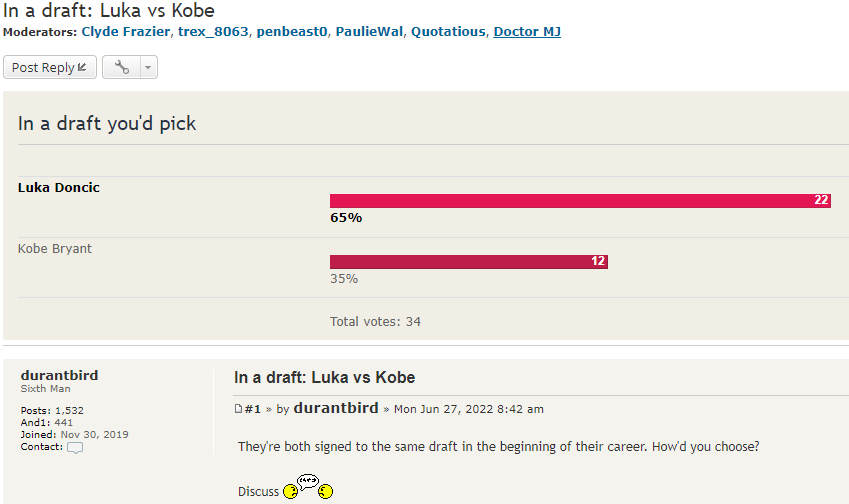
Task: Click the Post Reply button
Action: click(x=50, y=68)
